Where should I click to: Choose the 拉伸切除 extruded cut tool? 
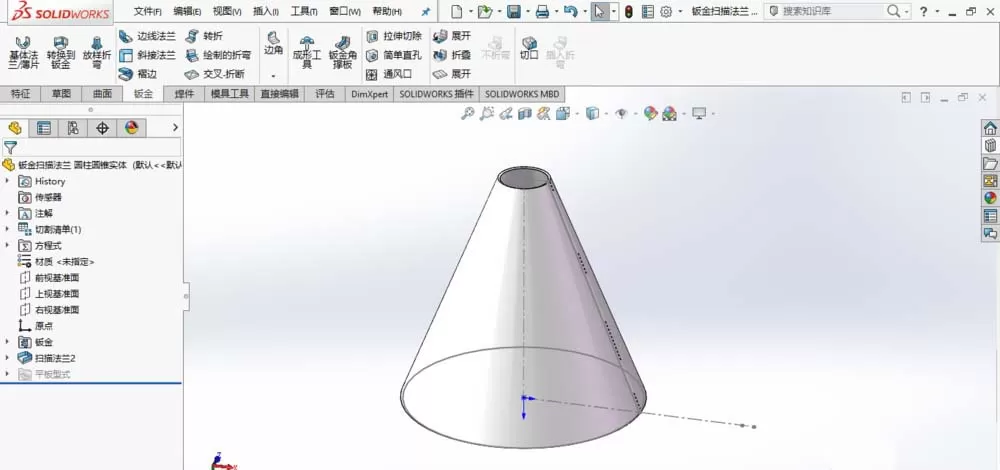393,36
